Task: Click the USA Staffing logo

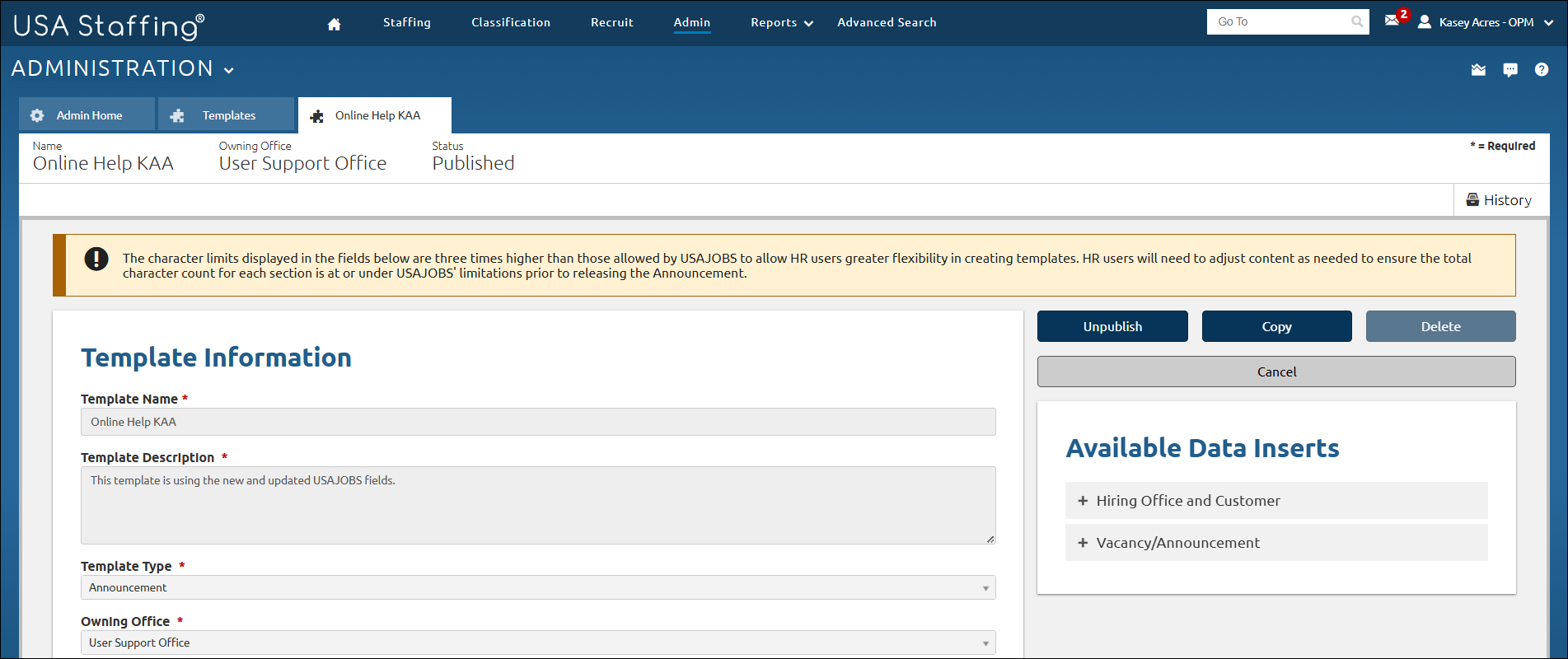Action: pyautogui.click(x=109, y=26)
